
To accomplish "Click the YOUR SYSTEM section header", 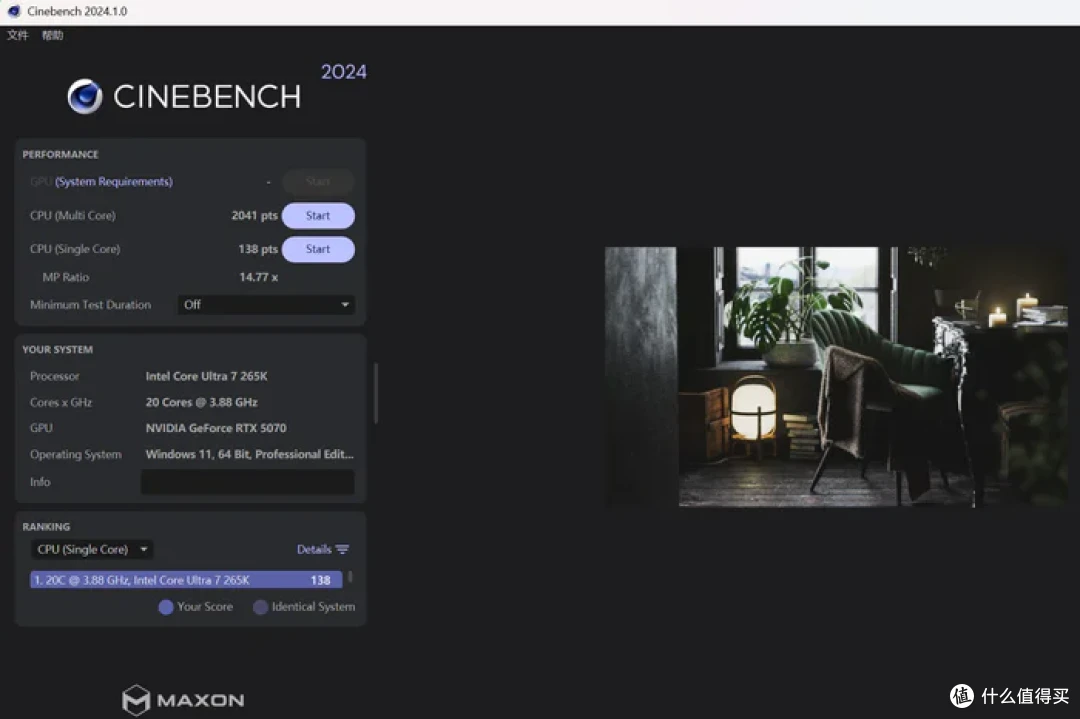I will (x=57, y=350).
